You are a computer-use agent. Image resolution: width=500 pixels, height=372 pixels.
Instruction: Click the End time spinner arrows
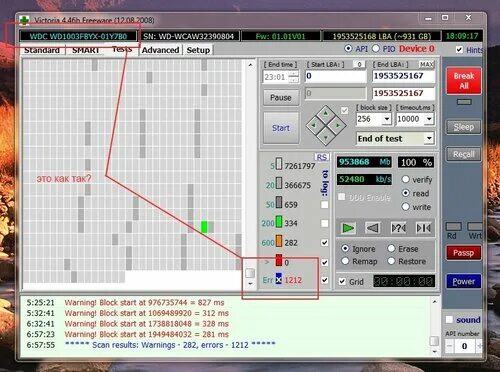[294, 77]
